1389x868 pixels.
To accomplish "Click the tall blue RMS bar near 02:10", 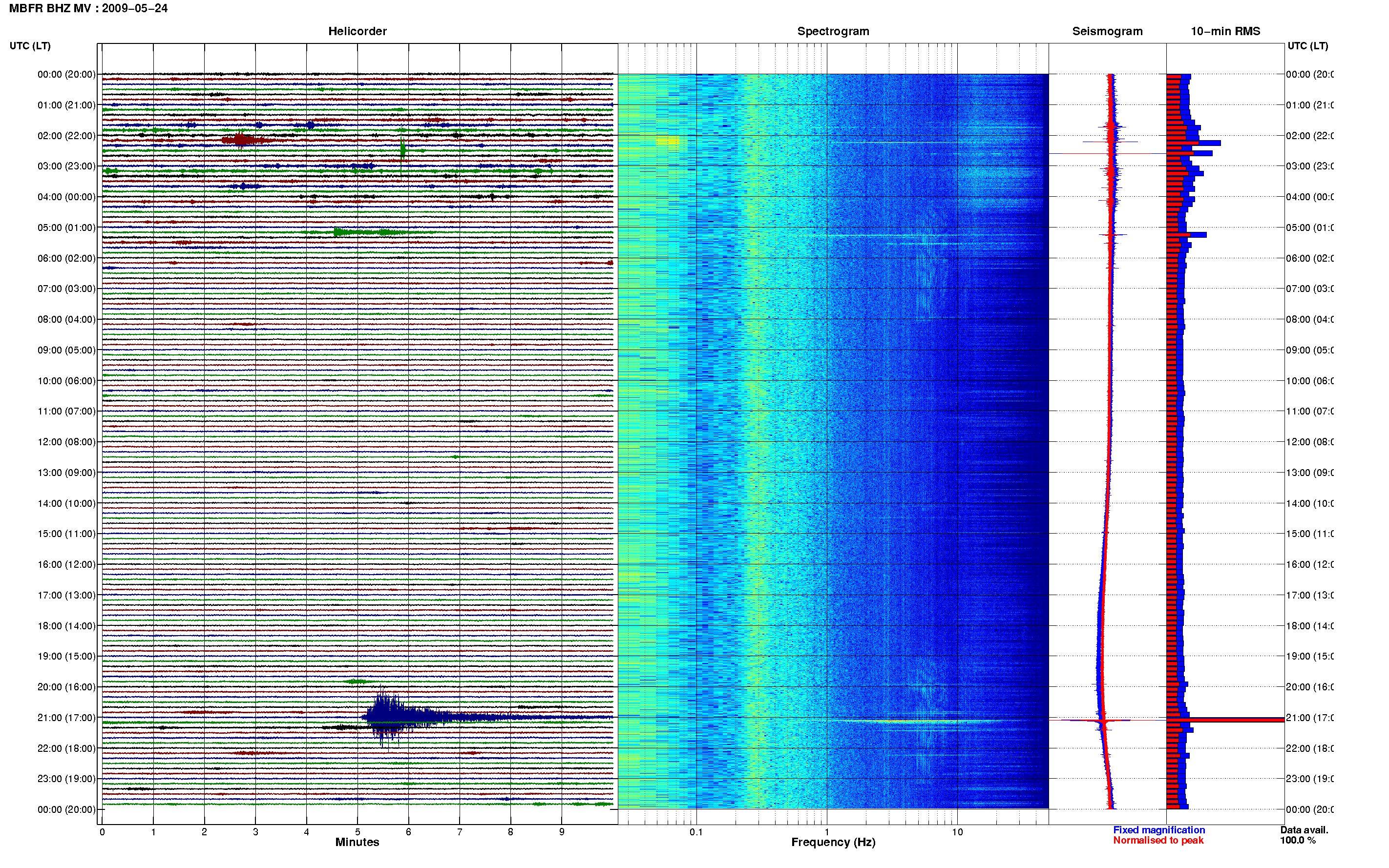I will tap(1193, 143).
